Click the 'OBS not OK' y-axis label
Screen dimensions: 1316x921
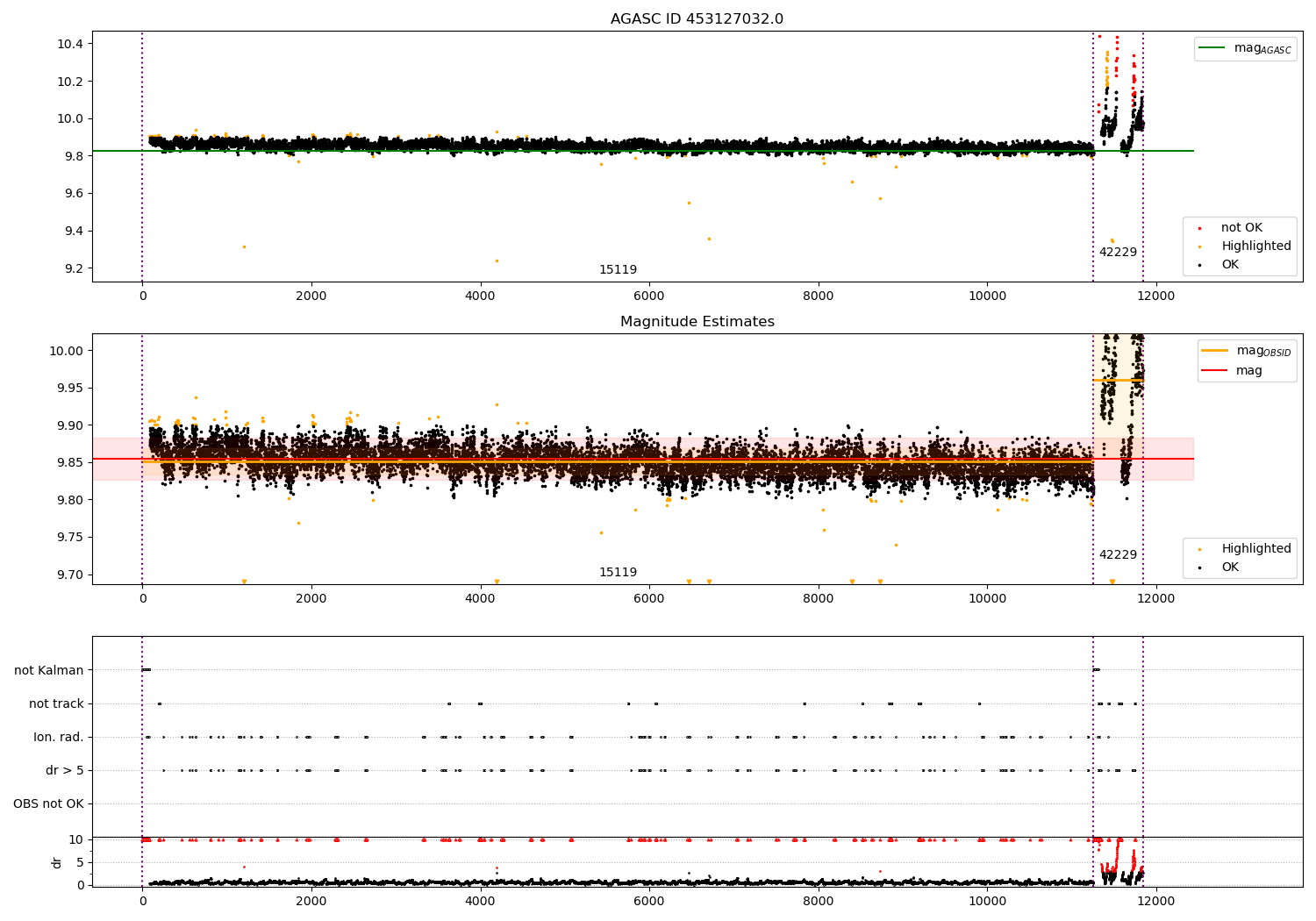tap(48, 803)
